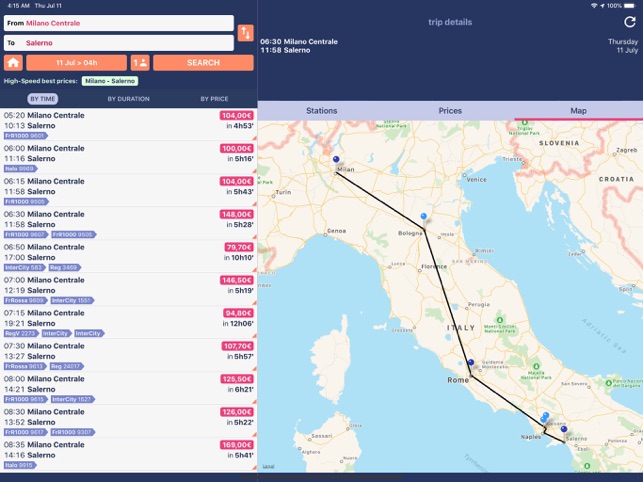Edit the To station field
643x482 pixels.
pyautogui.click(x=119, y=43)
